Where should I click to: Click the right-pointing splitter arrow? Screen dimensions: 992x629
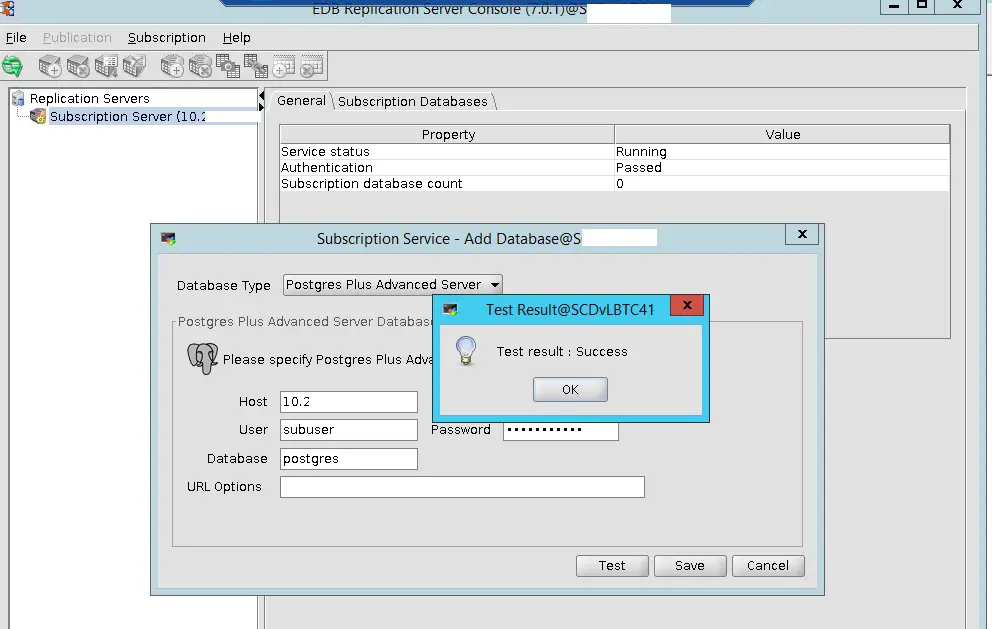coord(261,108)
